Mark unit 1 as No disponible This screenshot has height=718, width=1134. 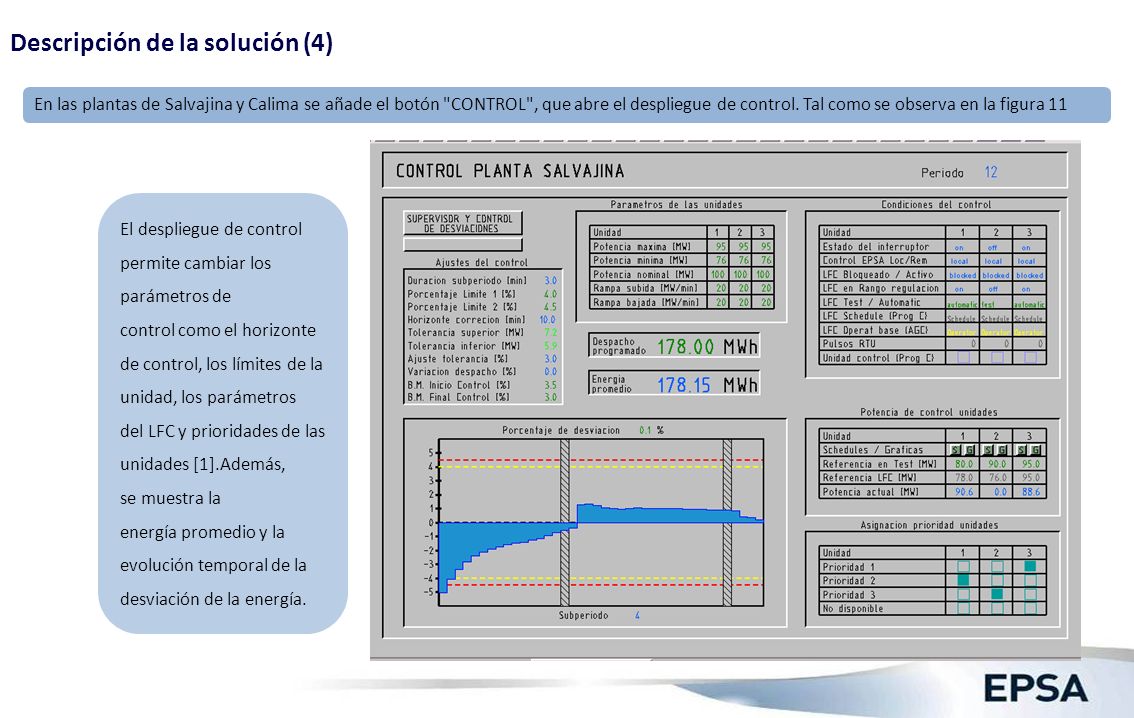(x=963, y=608)
